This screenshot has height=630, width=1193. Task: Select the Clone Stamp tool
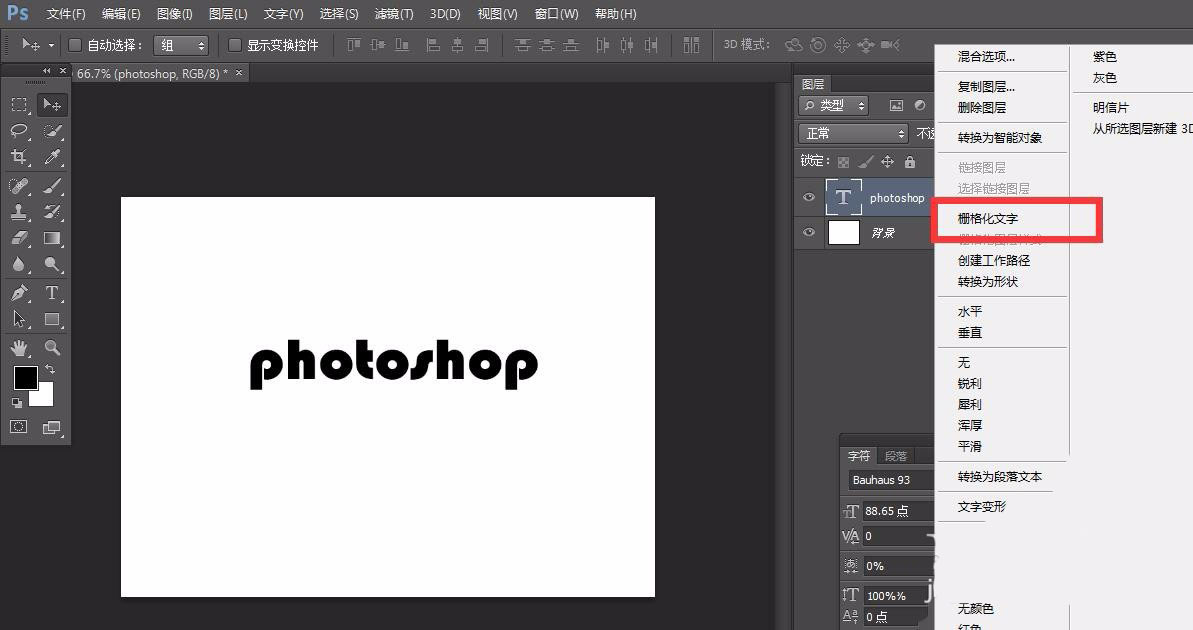pos(20,212)
